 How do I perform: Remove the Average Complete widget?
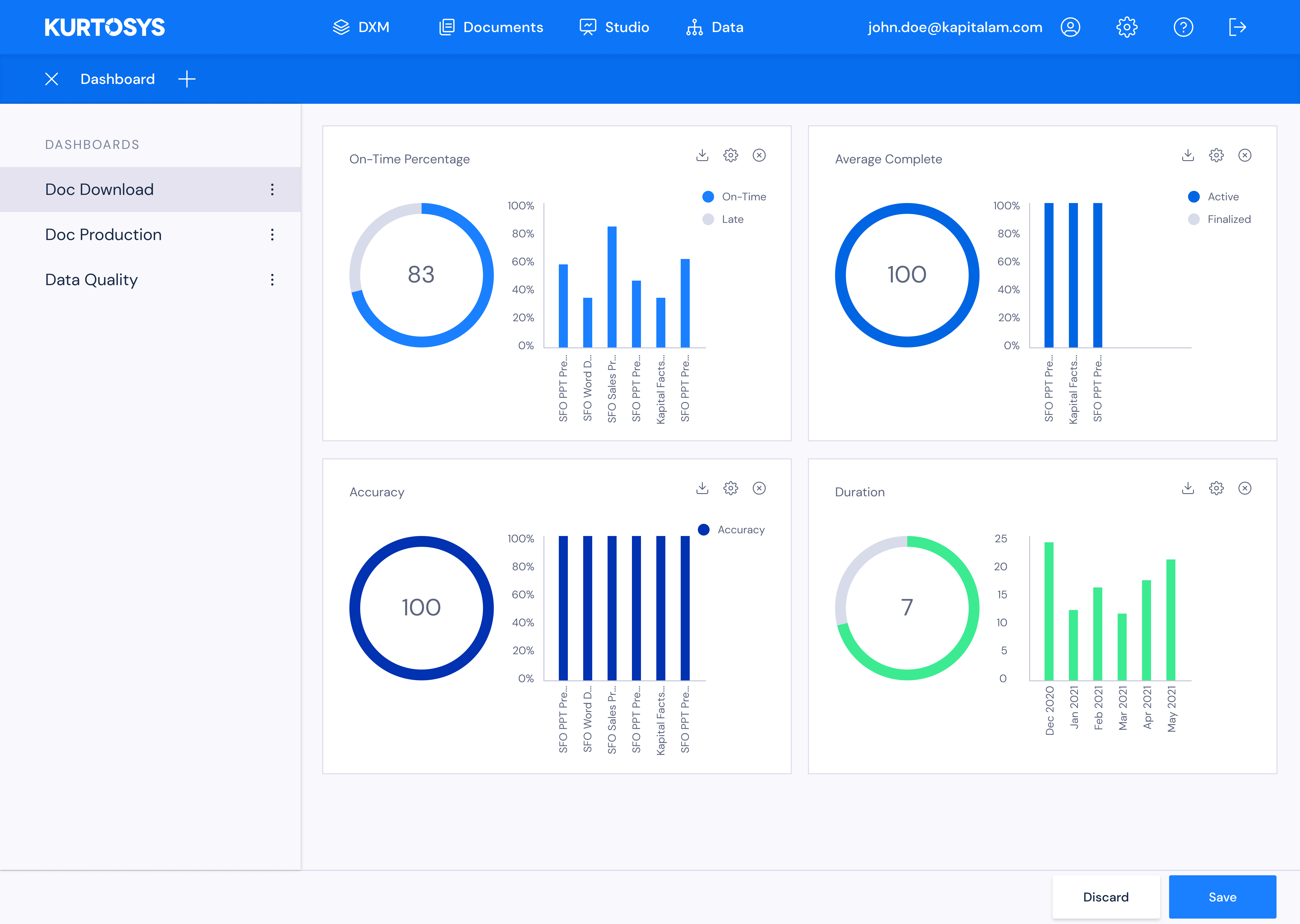tap(1245, 155)
